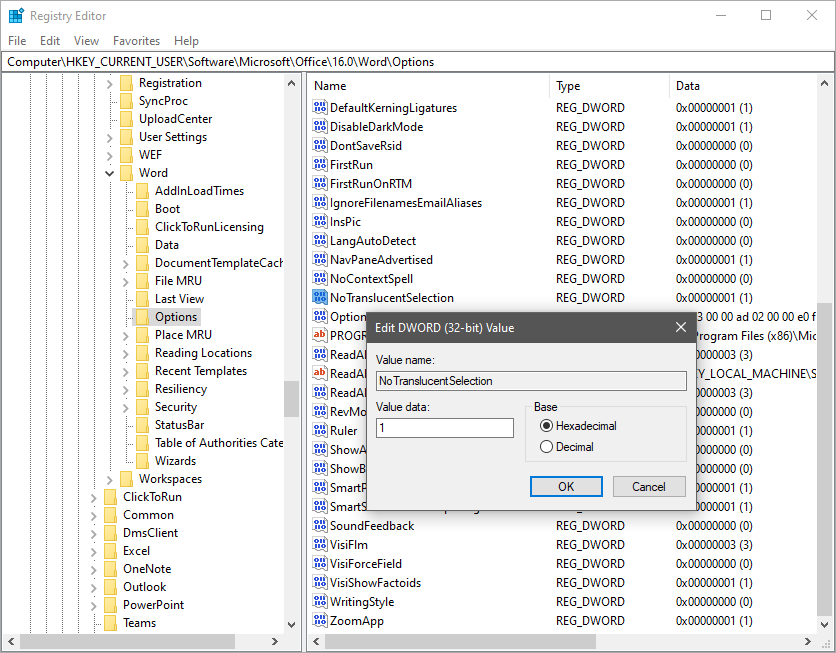Click the values pane horizontal scrollbar thumb
836x653 pixels.
(460, 641)
